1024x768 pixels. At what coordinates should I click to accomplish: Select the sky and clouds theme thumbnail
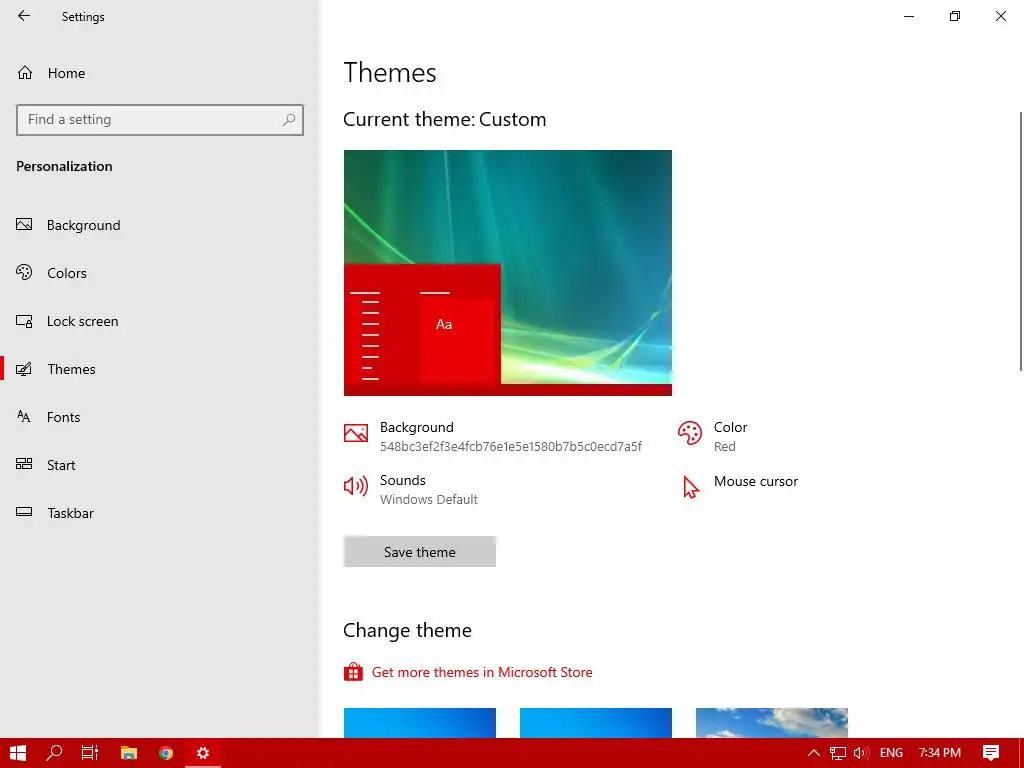click(x=772, y=723)
